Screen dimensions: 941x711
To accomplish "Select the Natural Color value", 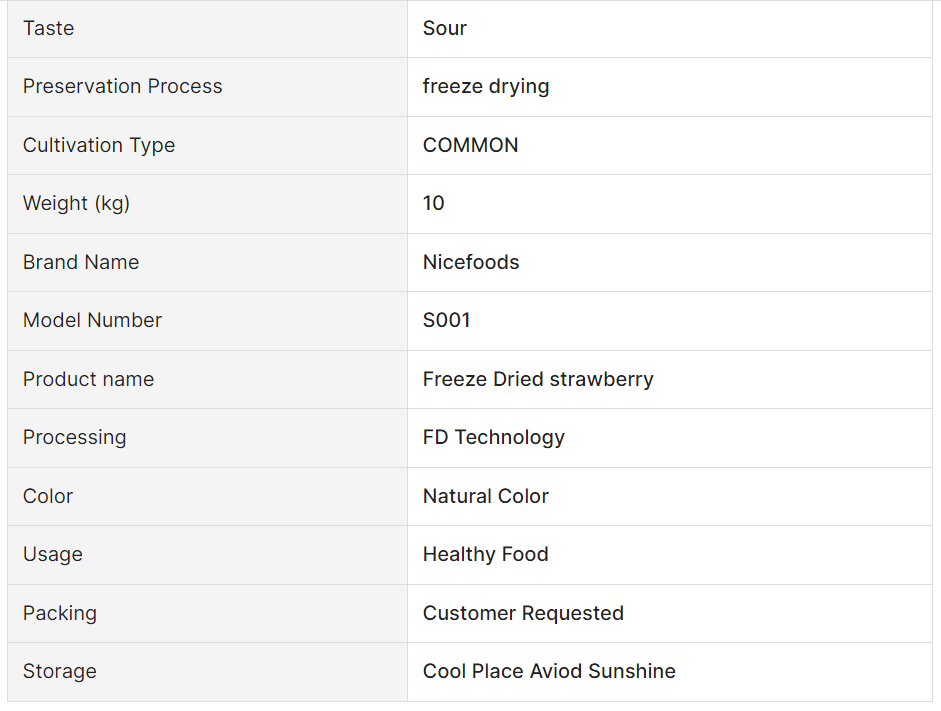I will pyautogui.click(x=486, y=496).
